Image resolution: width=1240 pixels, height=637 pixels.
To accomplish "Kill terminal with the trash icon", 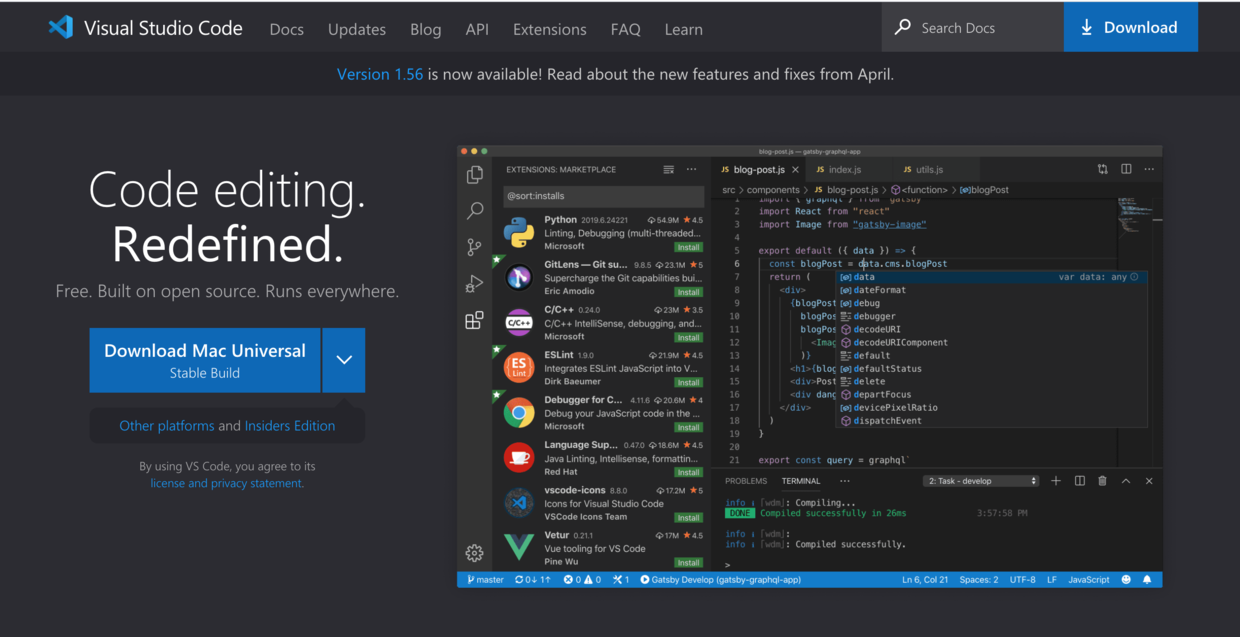I will pos(1102,481).
